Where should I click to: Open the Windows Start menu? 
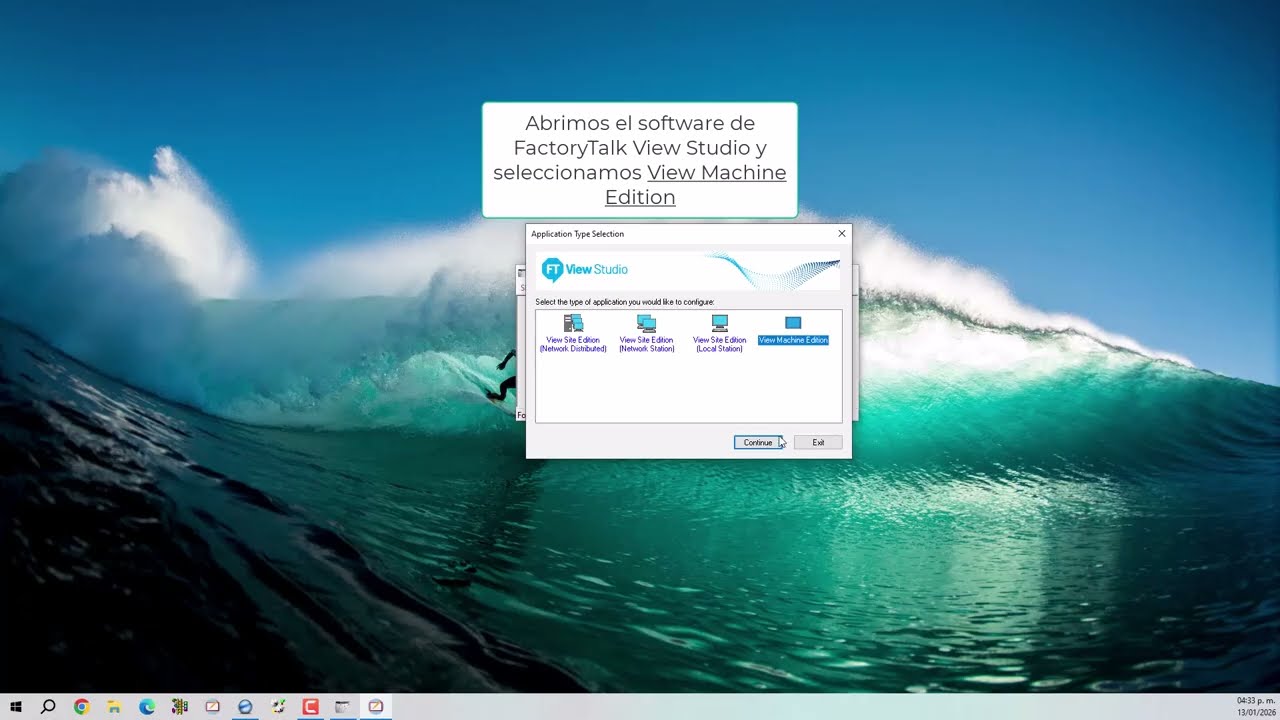tap(16, 706)
